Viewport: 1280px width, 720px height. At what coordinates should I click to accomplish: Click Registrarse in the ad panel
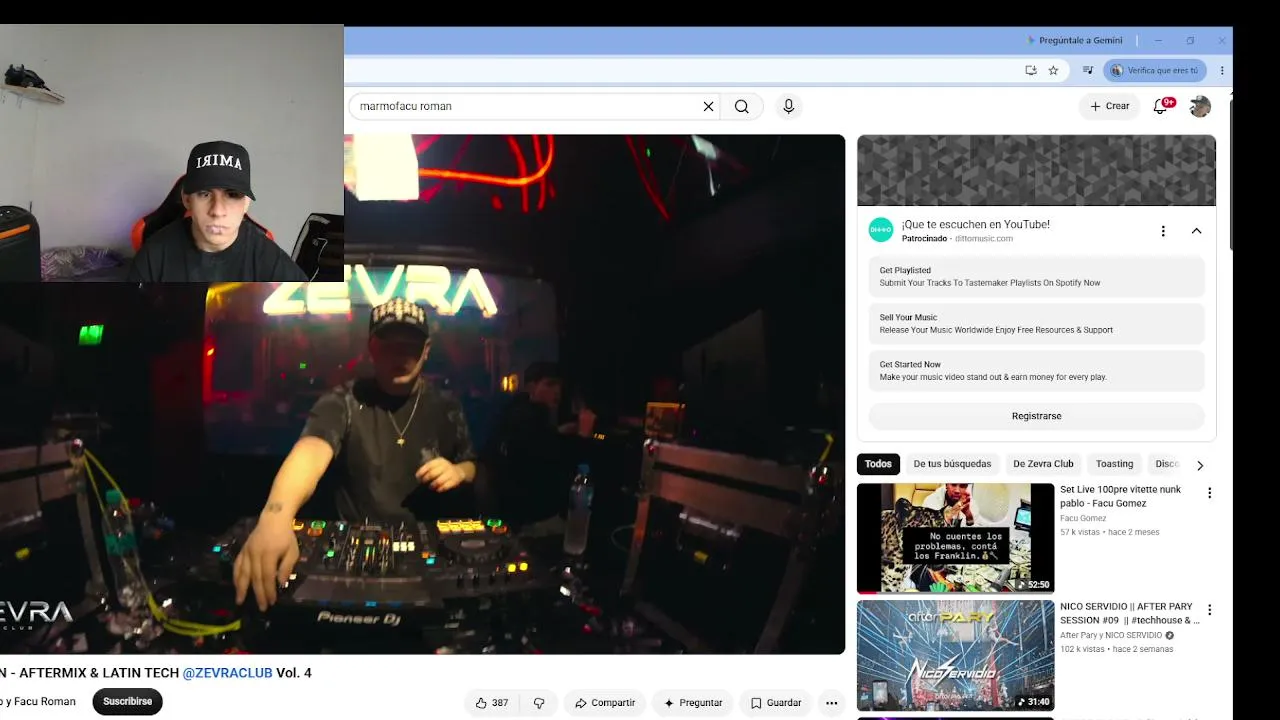tap(1036, 416)
